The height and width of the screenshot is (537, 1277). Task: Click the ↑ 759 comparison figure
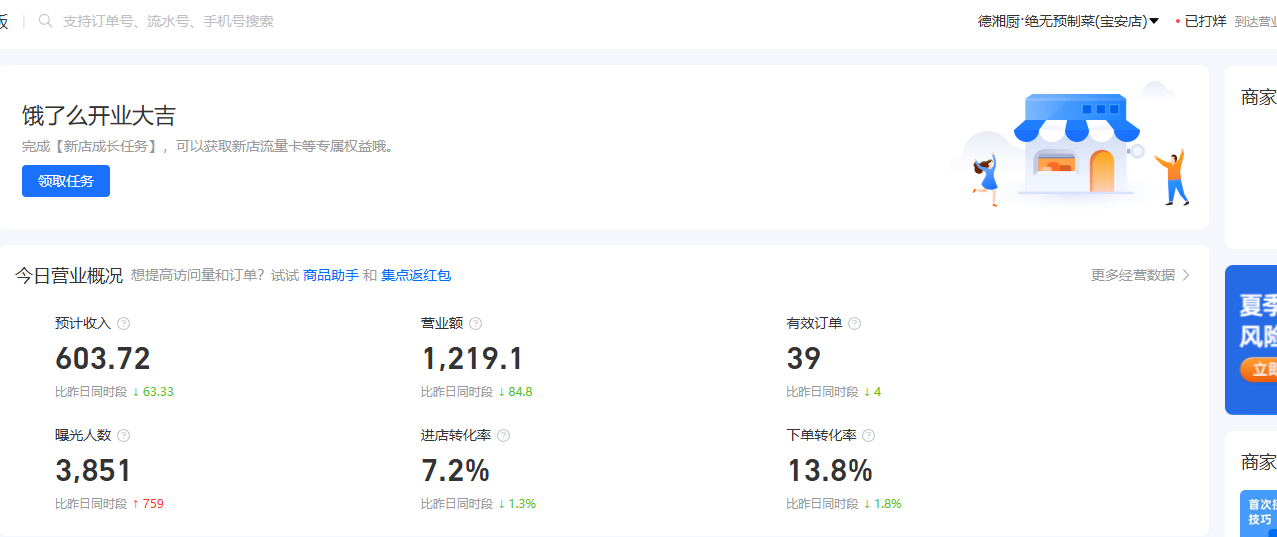click(148, 503)
